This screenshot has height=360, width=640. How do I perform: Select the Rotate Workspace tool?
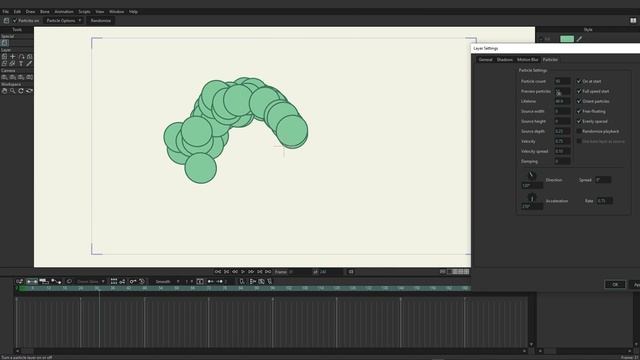pyautogui.click(x=21, y=91)
